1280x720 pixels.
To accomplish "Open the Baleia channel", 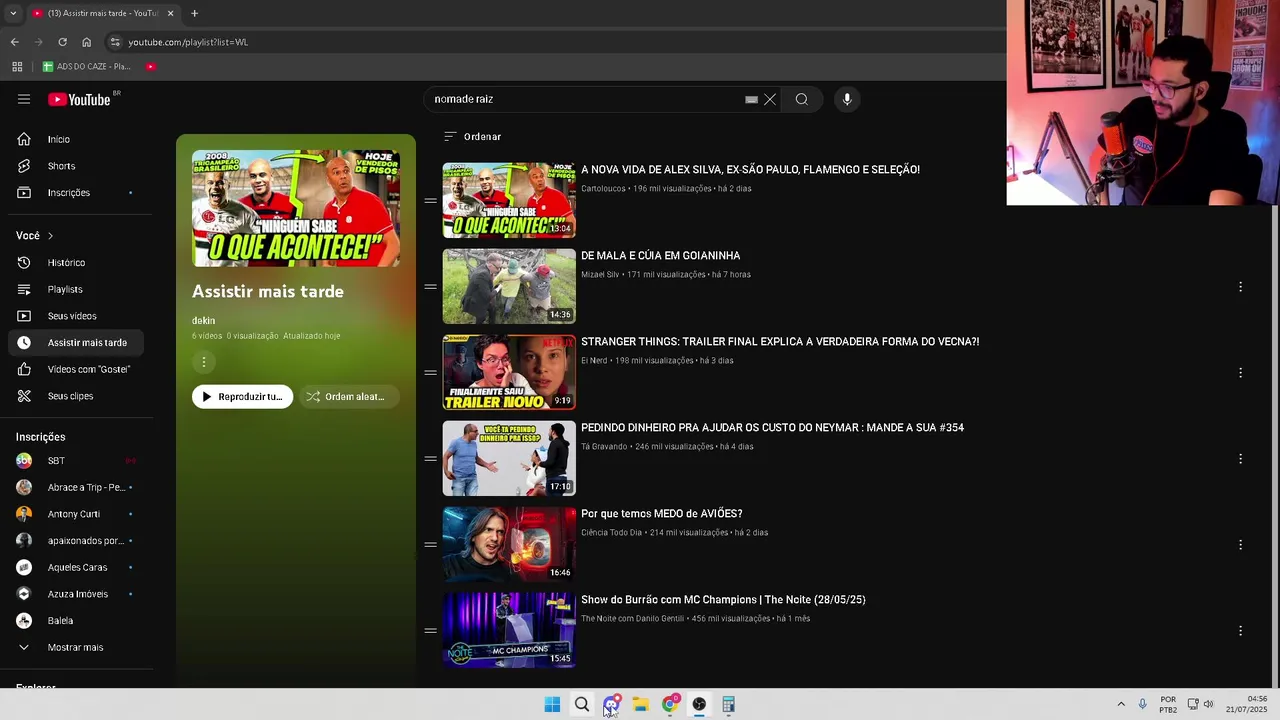I will click(x=76, y=620).
